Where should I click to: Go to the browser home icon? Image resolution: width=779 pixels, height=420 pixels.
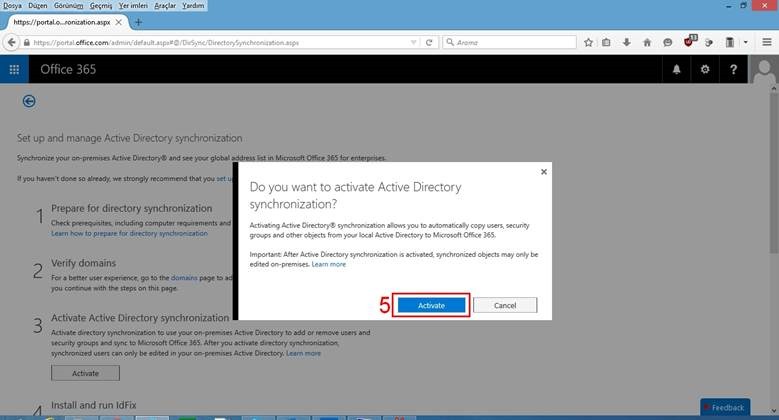tap(647, 43)
